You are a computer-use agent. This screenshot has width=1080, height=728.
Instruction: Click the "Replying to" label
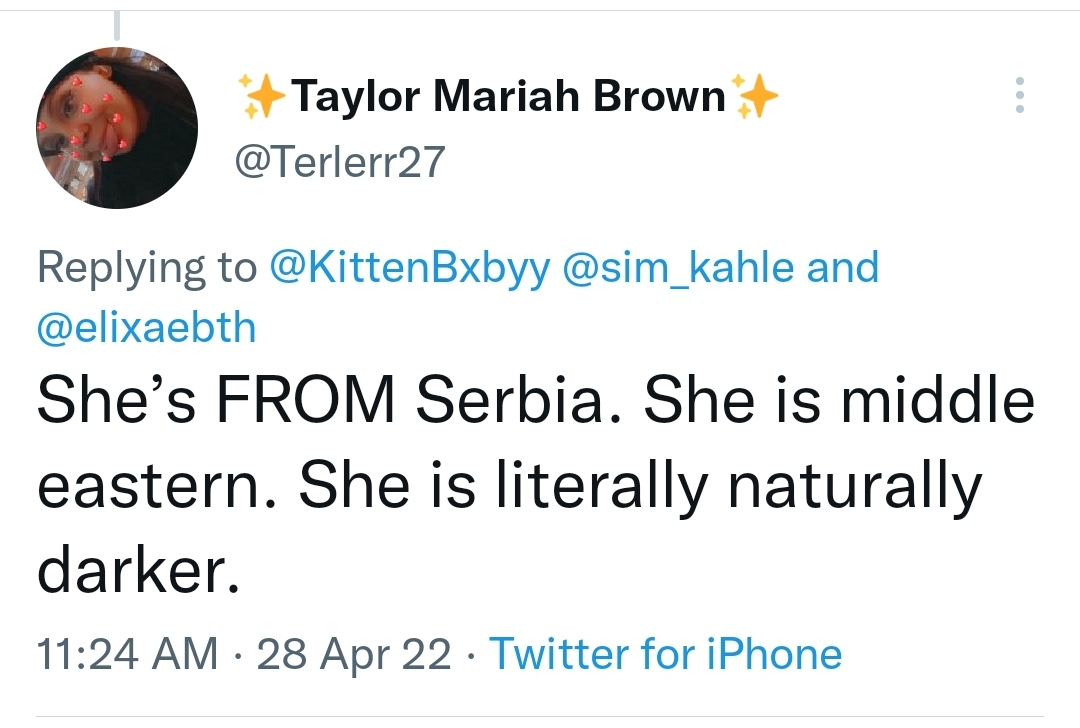pos(147,267)
